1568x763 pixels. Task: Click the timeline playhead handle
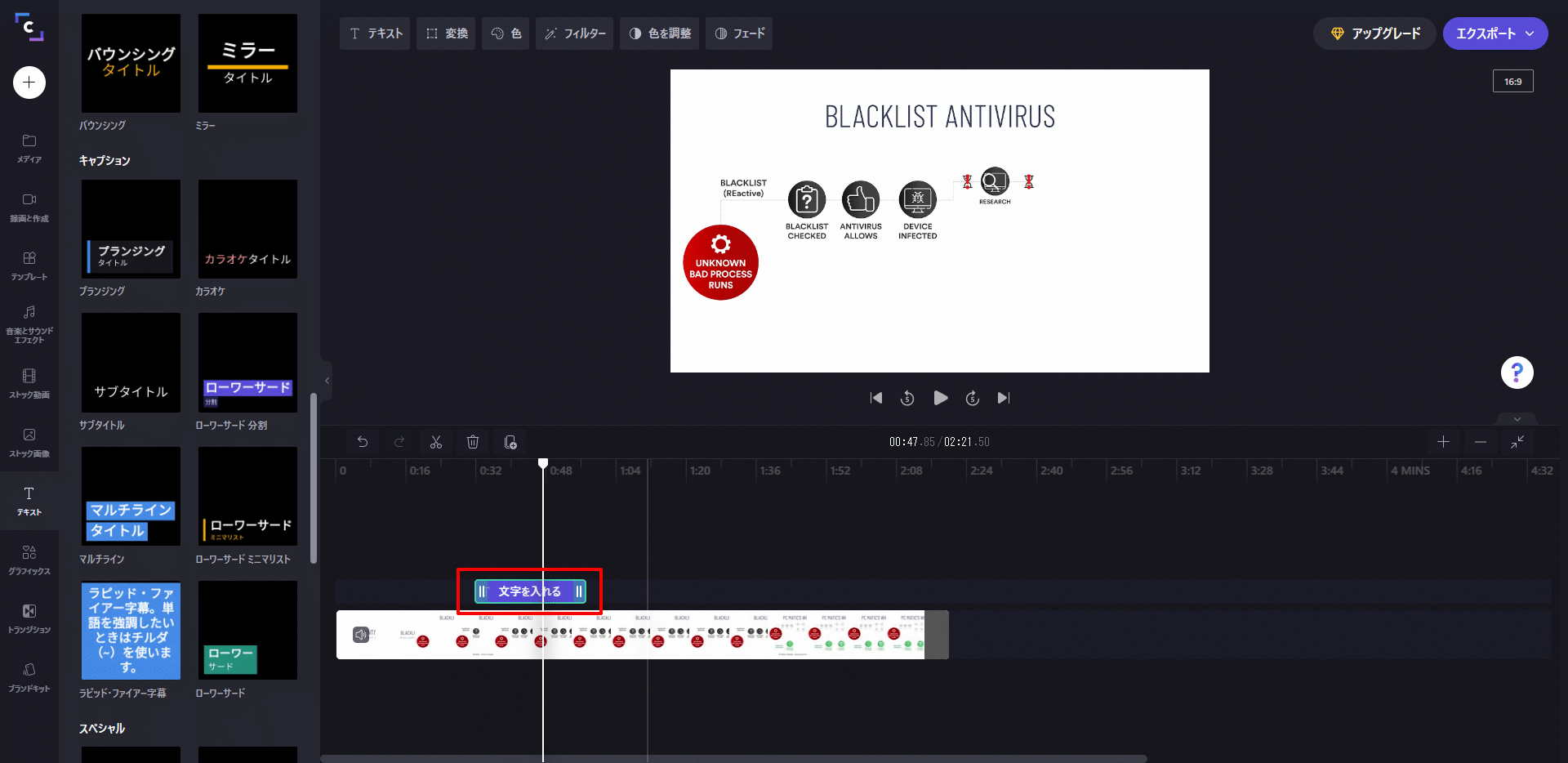pyautogui.click(x=543, y=464)
